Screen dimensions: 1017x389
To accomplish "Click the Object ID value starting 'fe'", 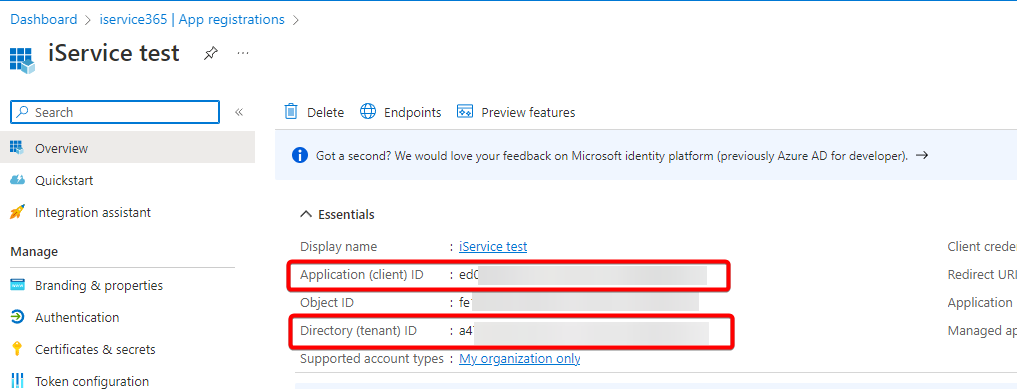I will point(579,303).
